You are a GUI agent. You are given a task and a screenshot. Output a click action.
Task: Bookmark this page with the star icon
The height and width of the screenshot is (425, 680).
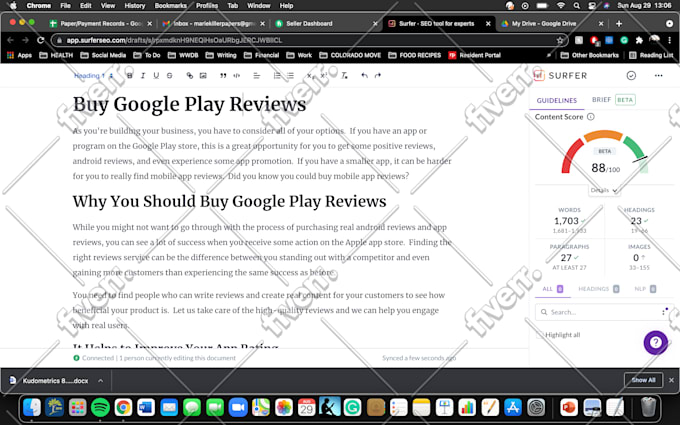(560, 40)
